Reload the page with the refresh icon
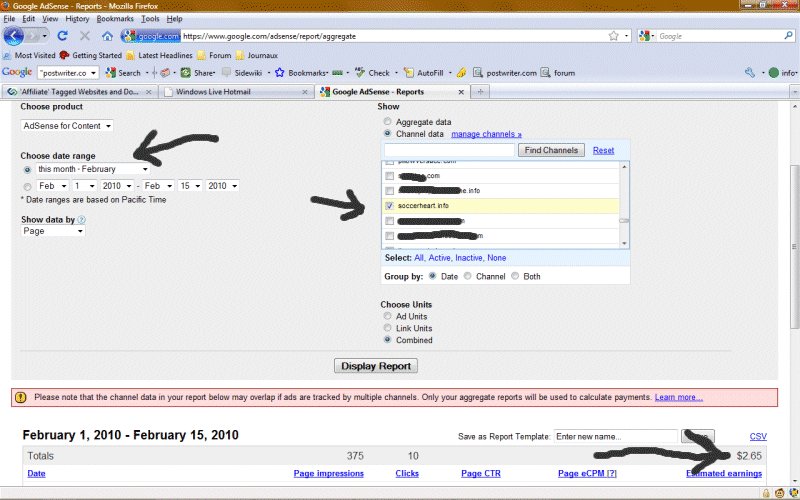This screenshot has height=500, width=800. (62, 36)
